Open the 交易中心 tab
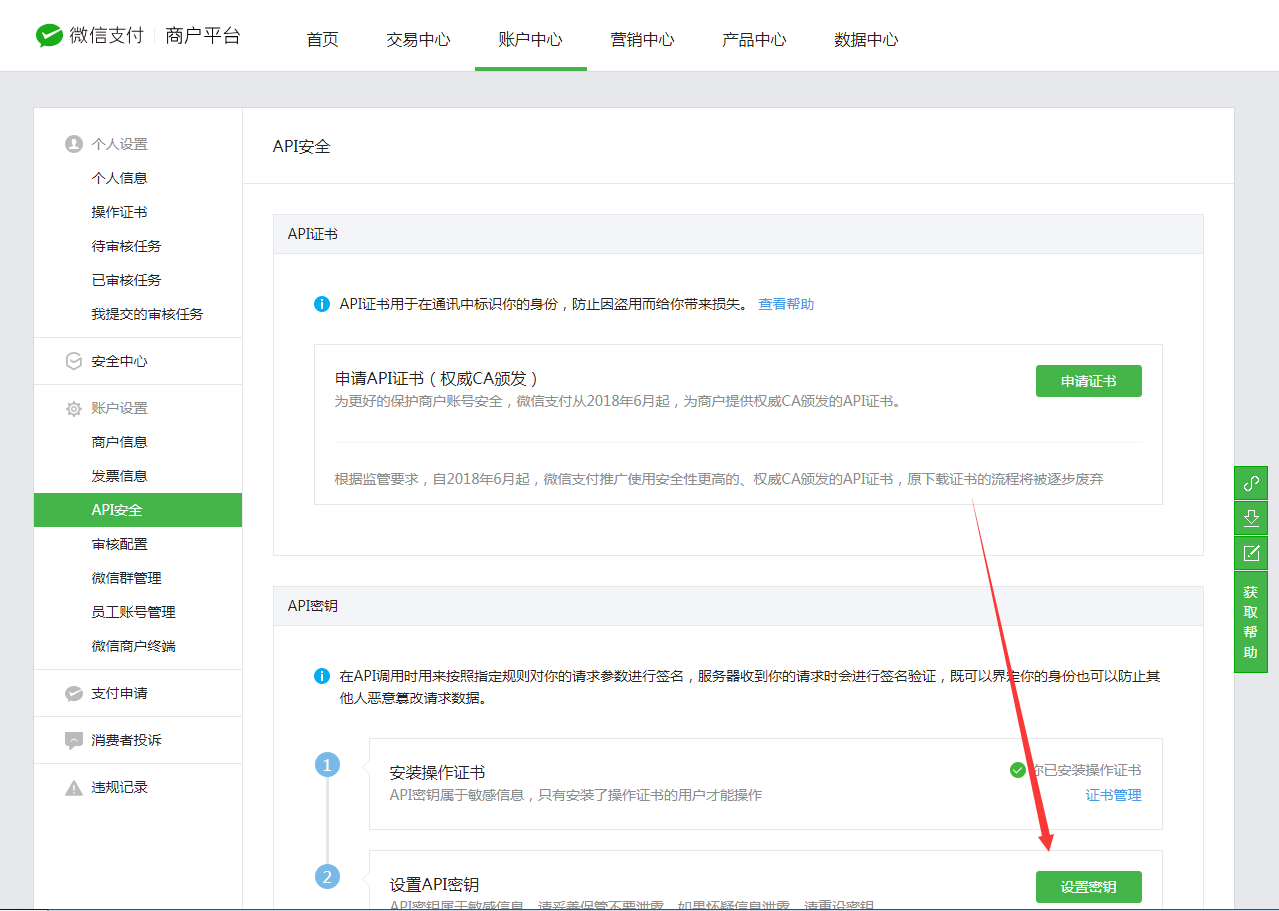The height and width of the screenshot is (911, 1279). pos(419,40)
